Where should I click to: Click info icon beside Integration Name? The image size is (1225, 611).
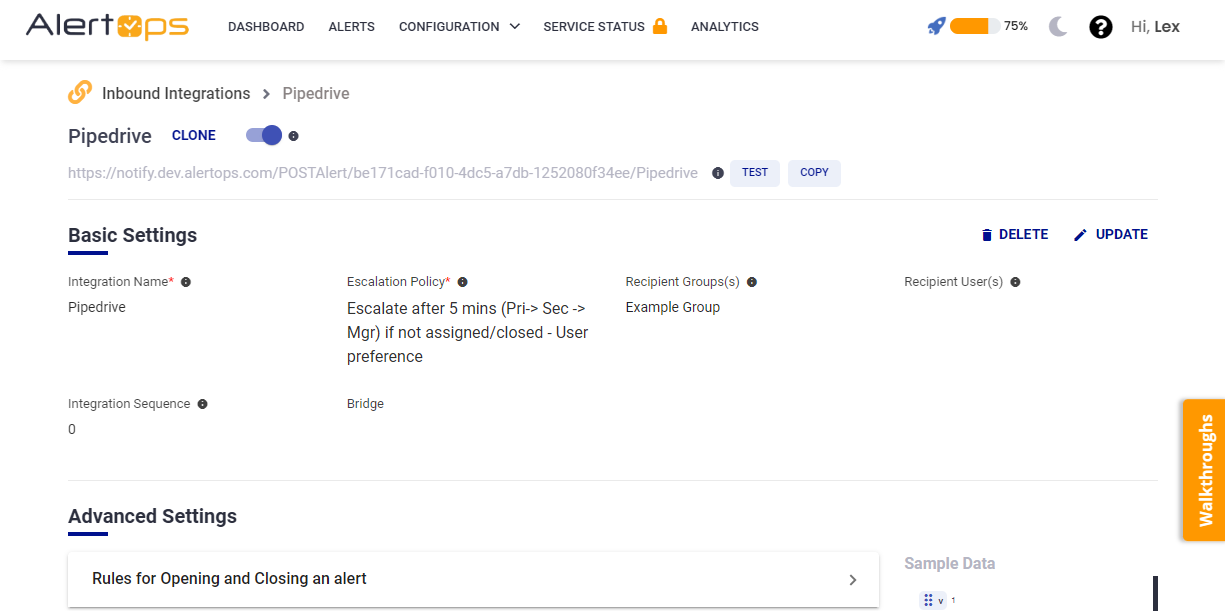click(186, 282)
